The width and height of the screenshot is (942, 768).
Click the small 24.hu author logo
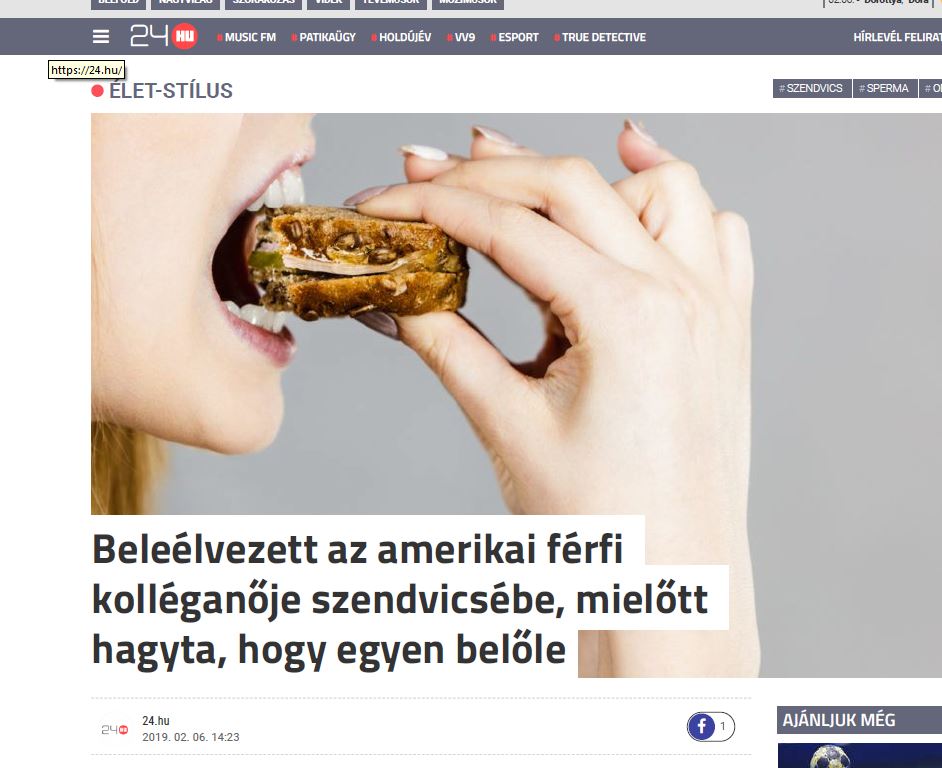[x=115, y=730]
